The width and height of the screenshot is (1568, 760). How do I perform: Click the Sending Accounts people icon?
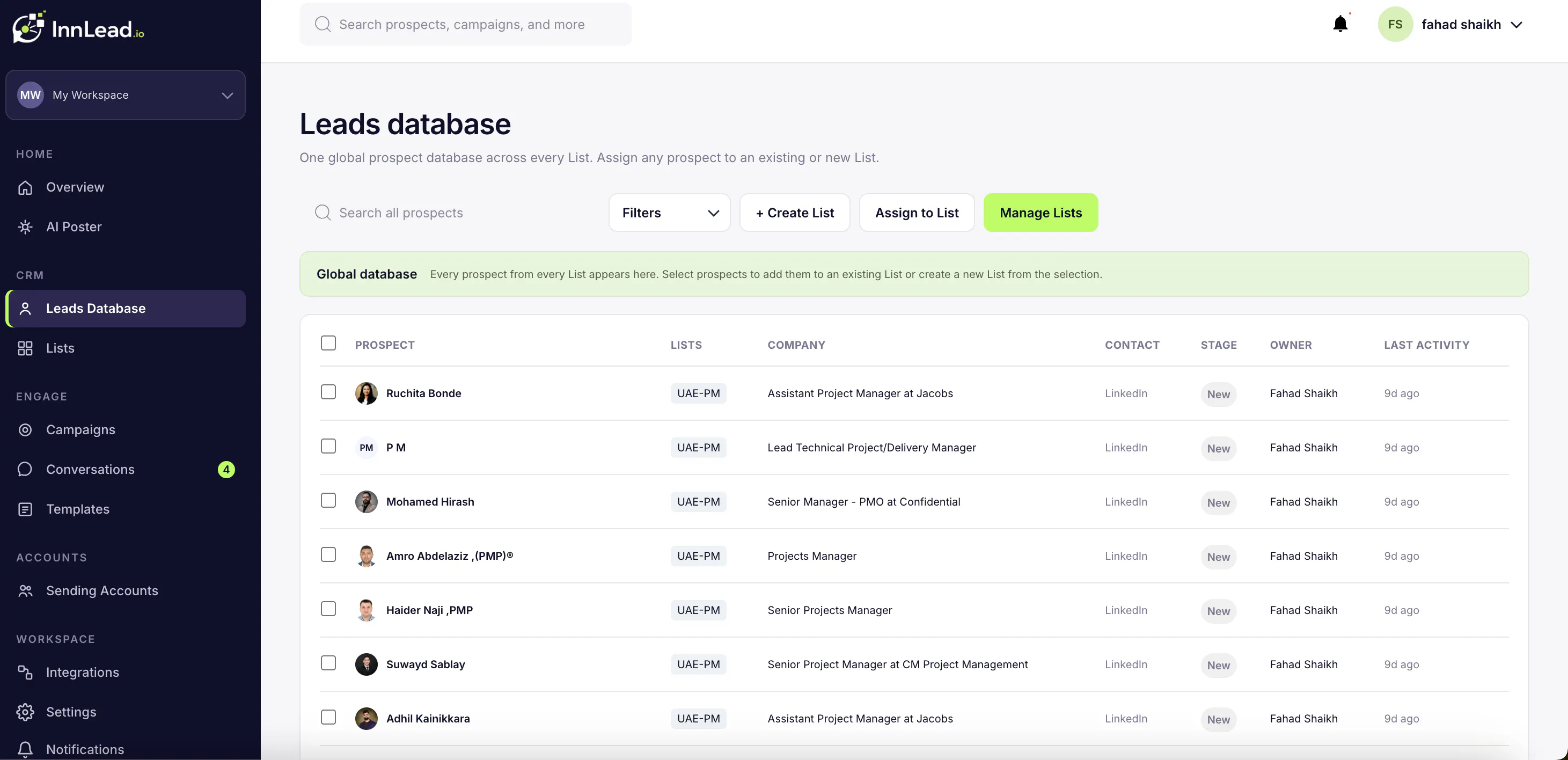click(25, 591)
